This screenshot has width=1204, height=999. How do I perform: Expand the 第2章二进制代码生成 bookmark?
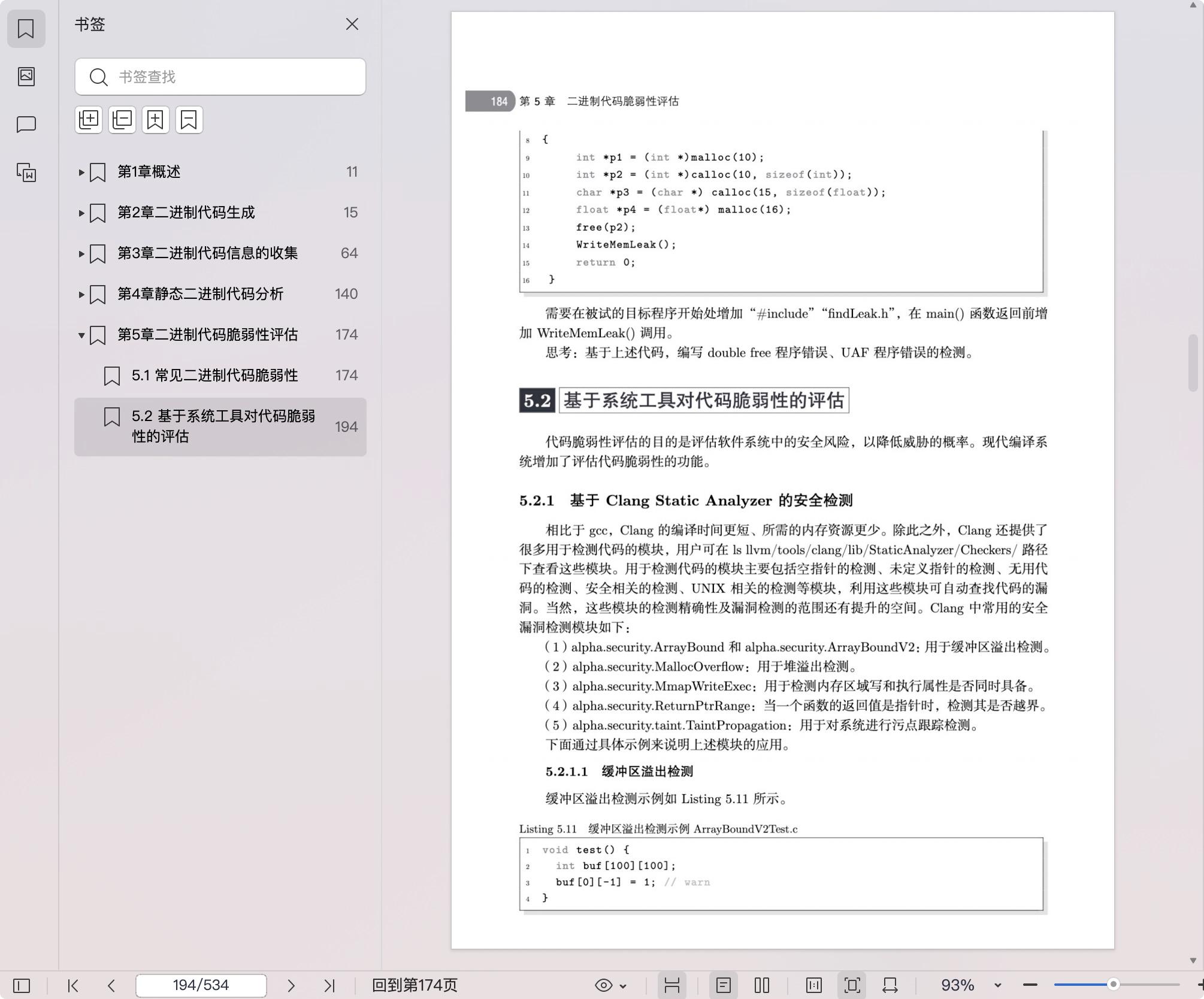(x=81, y=213)
